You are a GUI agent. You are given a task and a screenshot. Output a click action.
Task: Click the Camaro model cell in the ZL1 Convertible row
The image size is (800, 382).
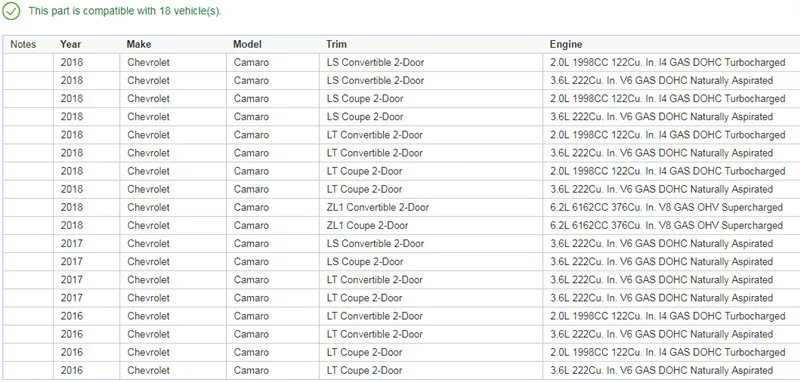click(273, 208)
